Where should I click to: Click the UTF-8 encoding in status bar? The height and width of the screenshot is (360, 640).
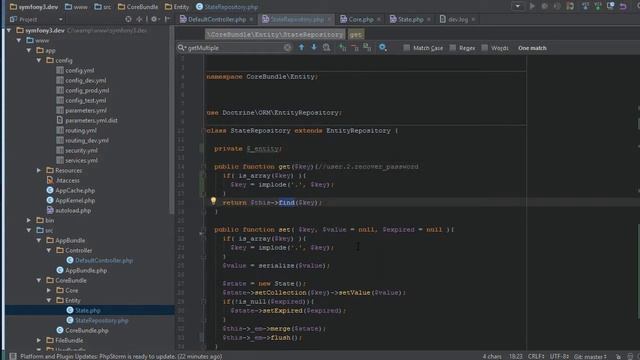[559, 356]
